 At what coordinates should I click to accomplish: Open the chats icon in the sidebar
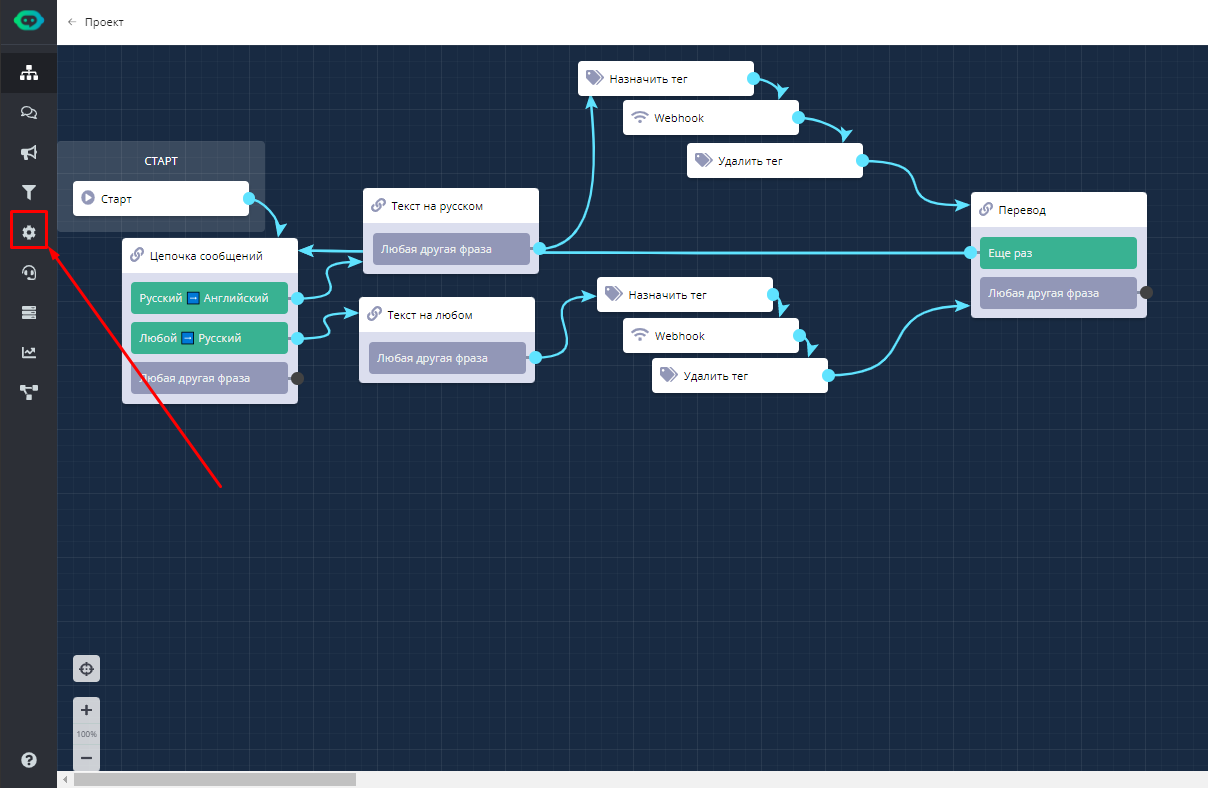28,113
